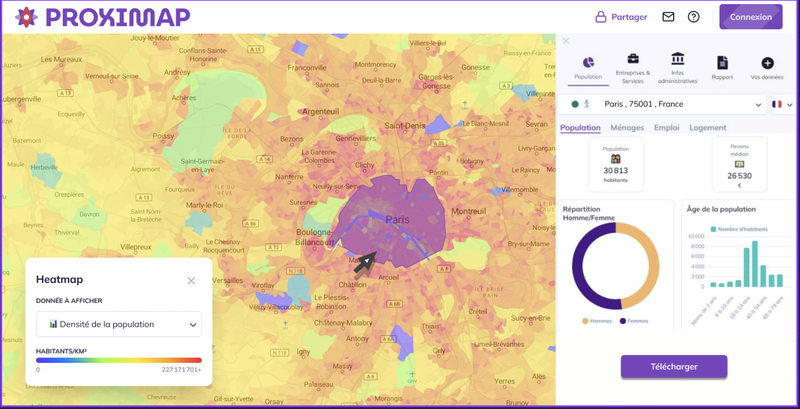The image size is (800, 409).
Task: Open the Population pie chart panel
Action: (588, 63)
